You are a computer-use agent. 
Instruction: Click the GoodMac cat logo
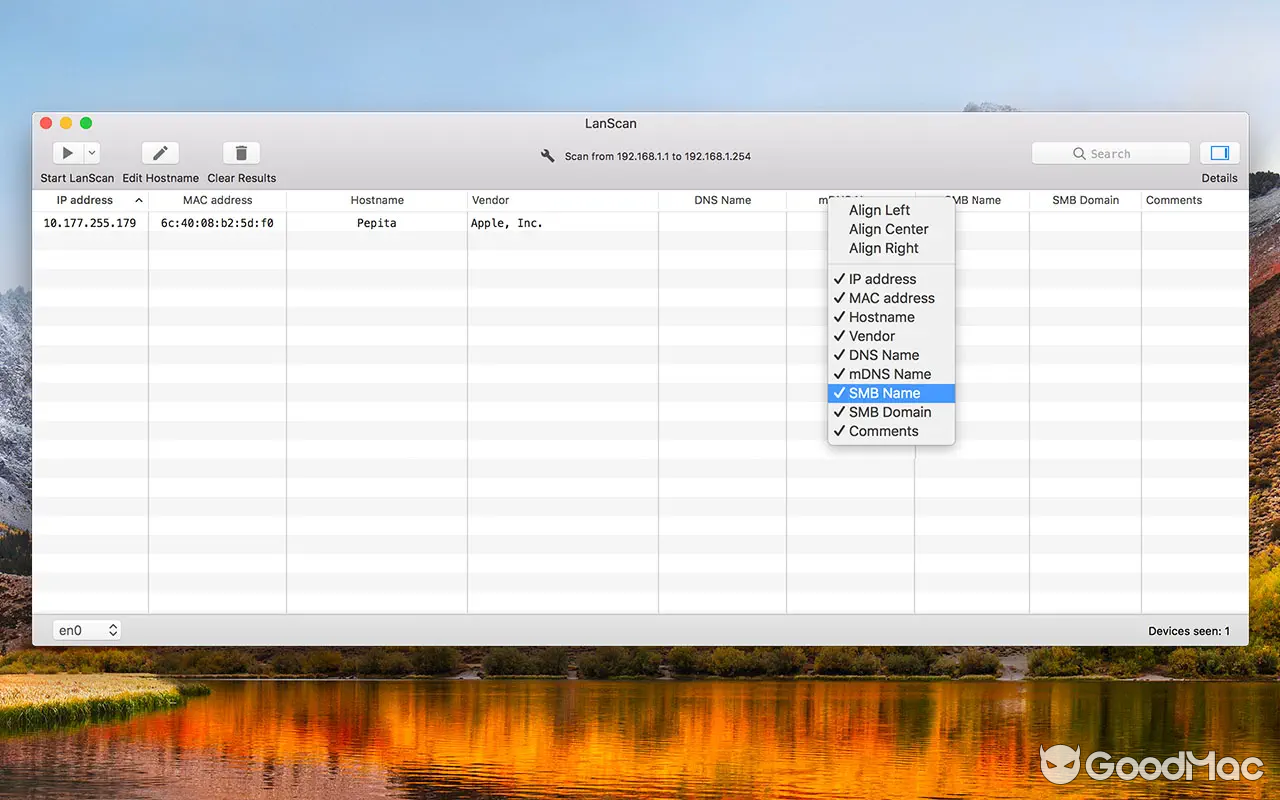coord(1063,765)
